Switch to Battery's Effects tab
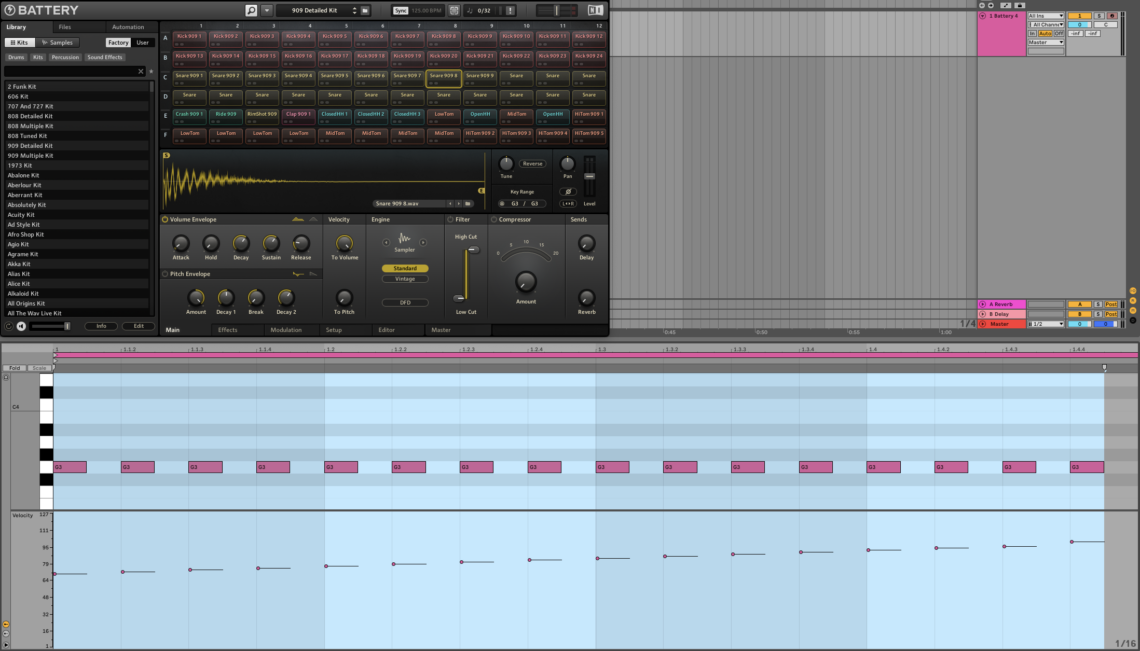The image size is (1140, 651). point(231,329)
